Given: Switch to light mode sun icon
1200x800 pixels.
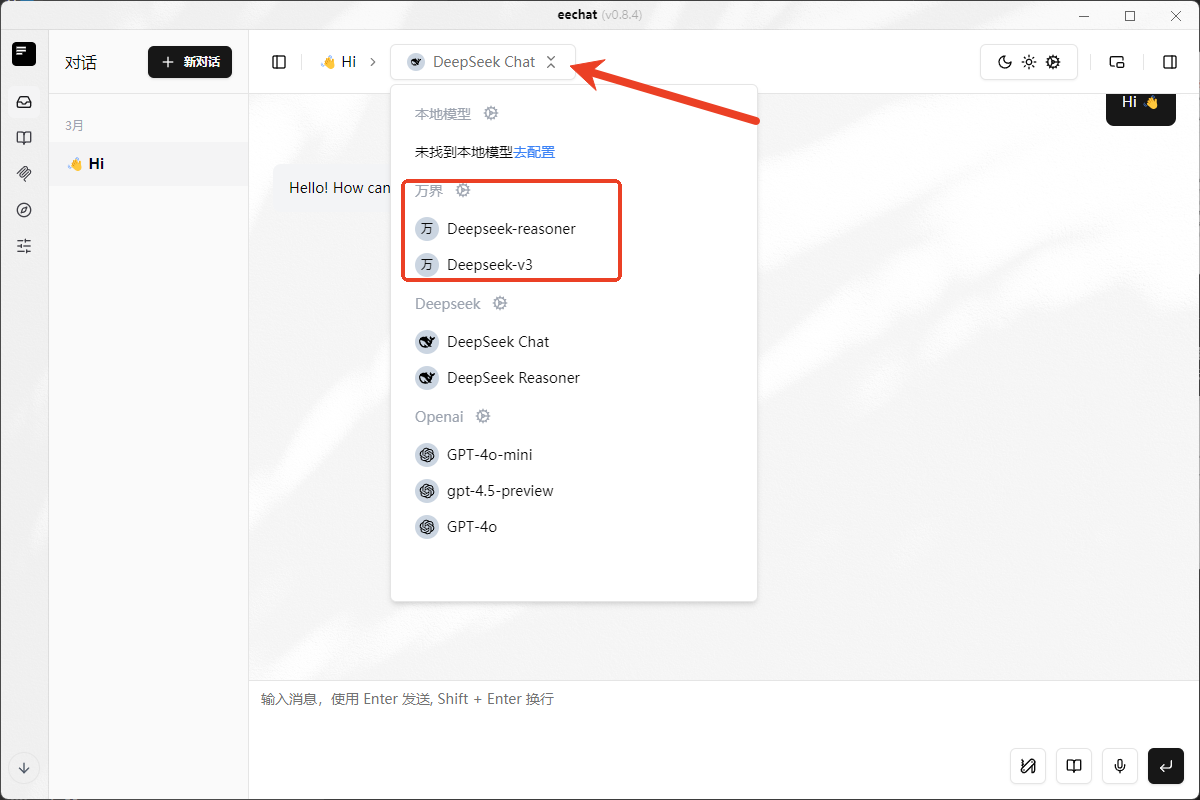Looking at the screenshot, I should click(1029, 62).
